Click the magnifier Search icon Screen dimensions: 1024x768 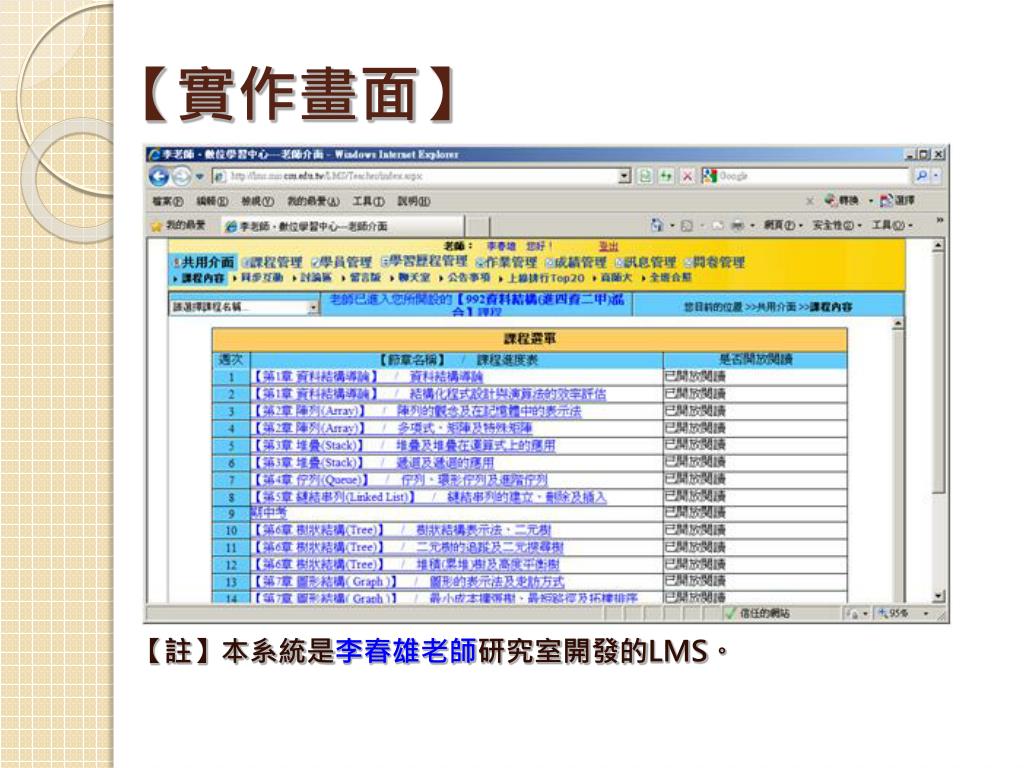(921, 176)
